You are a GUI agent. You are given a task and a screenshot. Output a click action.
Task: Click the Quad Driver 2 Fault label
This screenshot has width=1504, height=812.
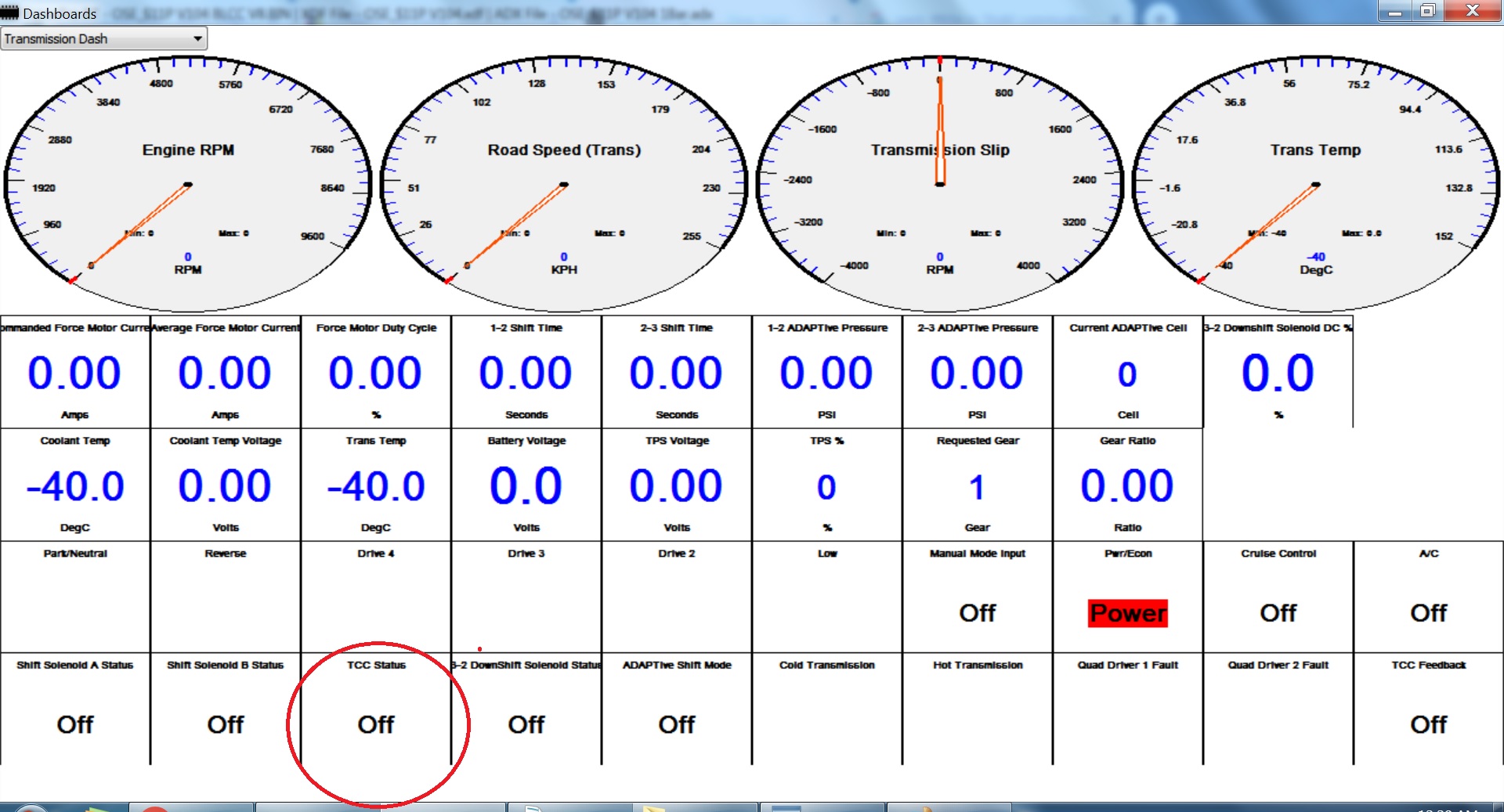click(1278, 665)
